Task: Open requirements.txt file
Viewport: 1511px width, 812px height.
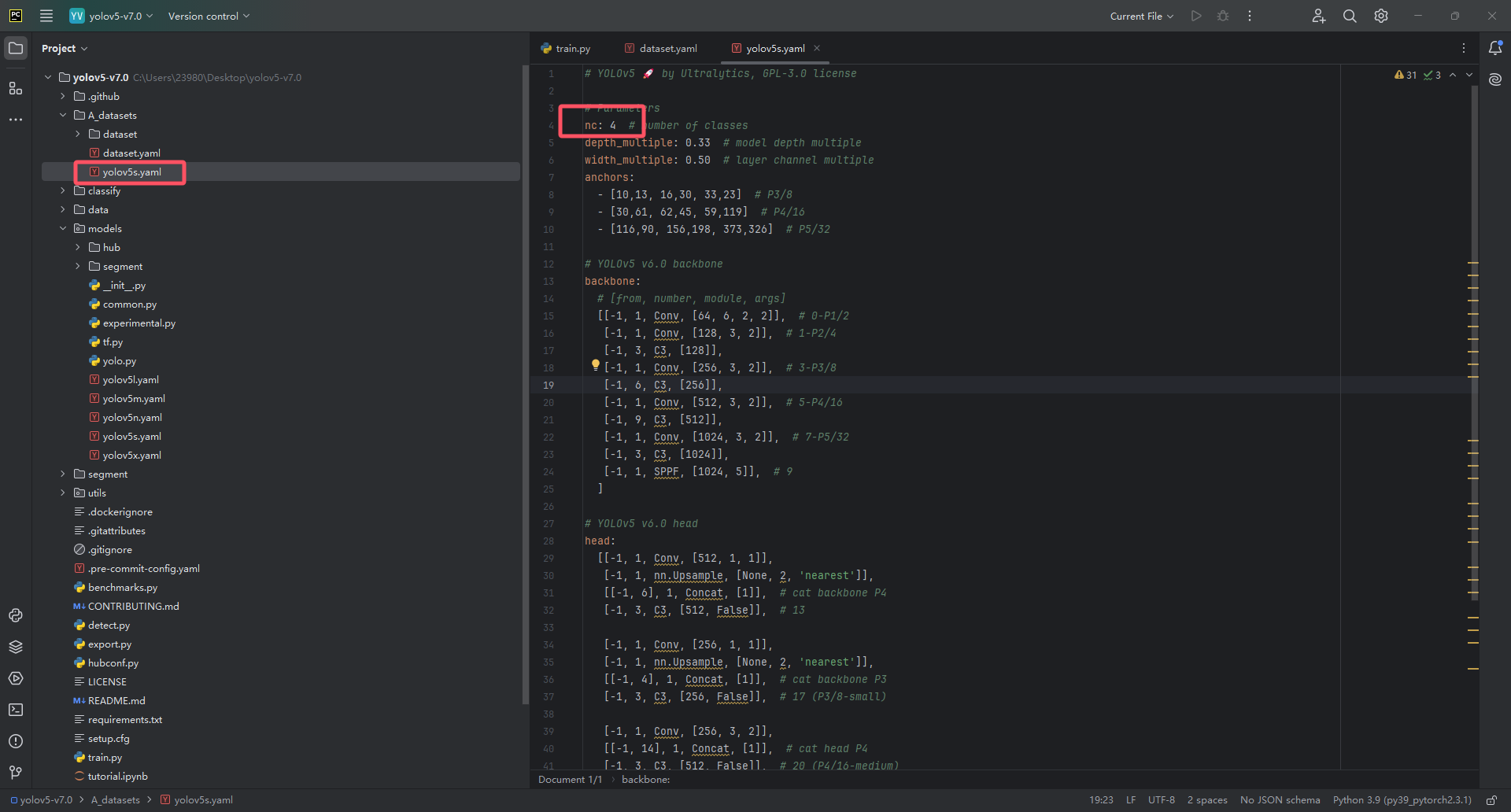Action: (x=124, y=719)
